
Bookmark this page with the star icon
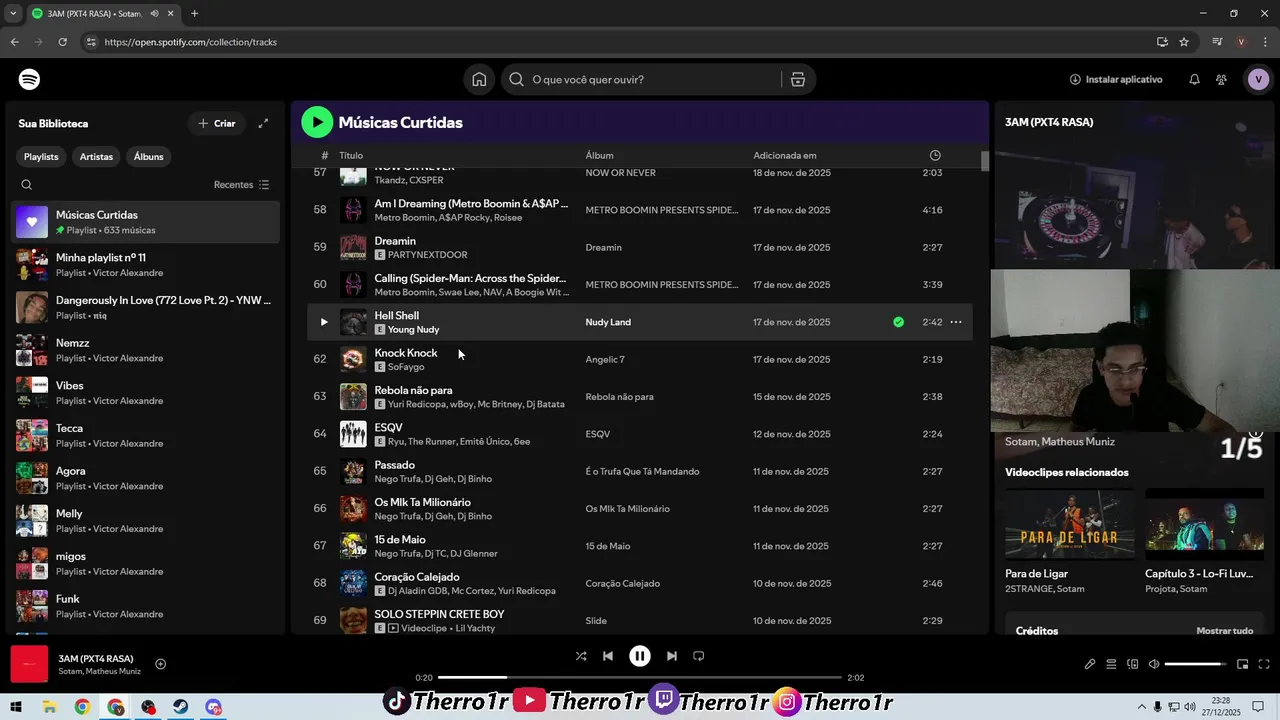[1184, 42]
